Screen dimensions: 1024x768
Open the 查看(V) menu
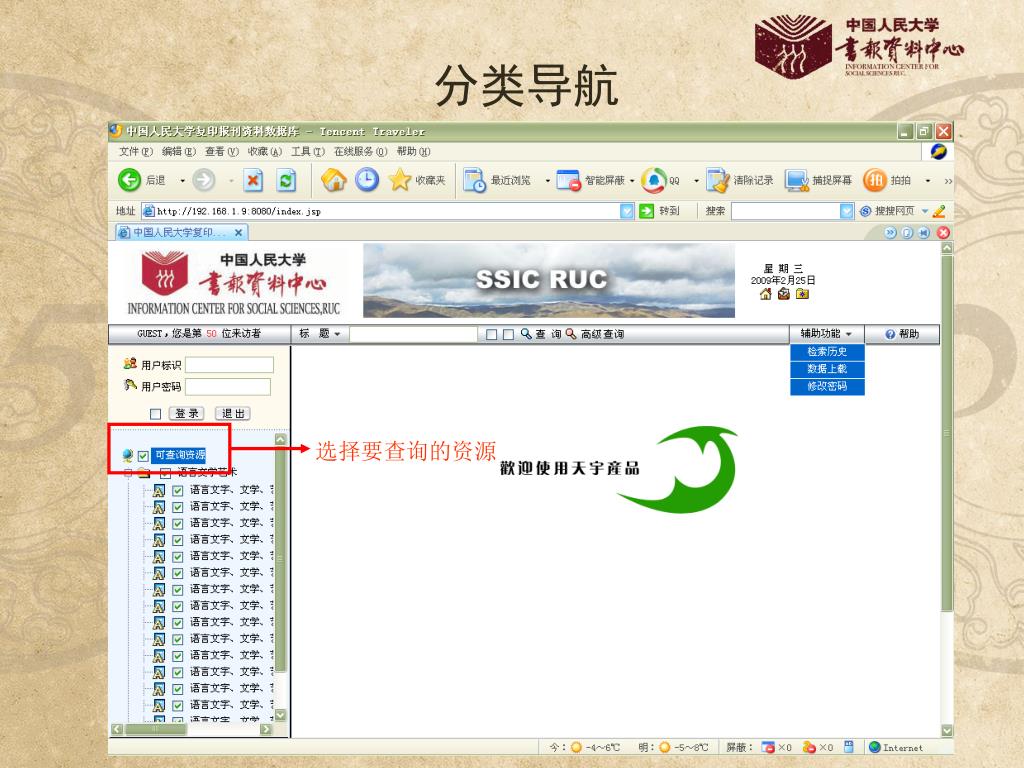[x=221, y=152]
